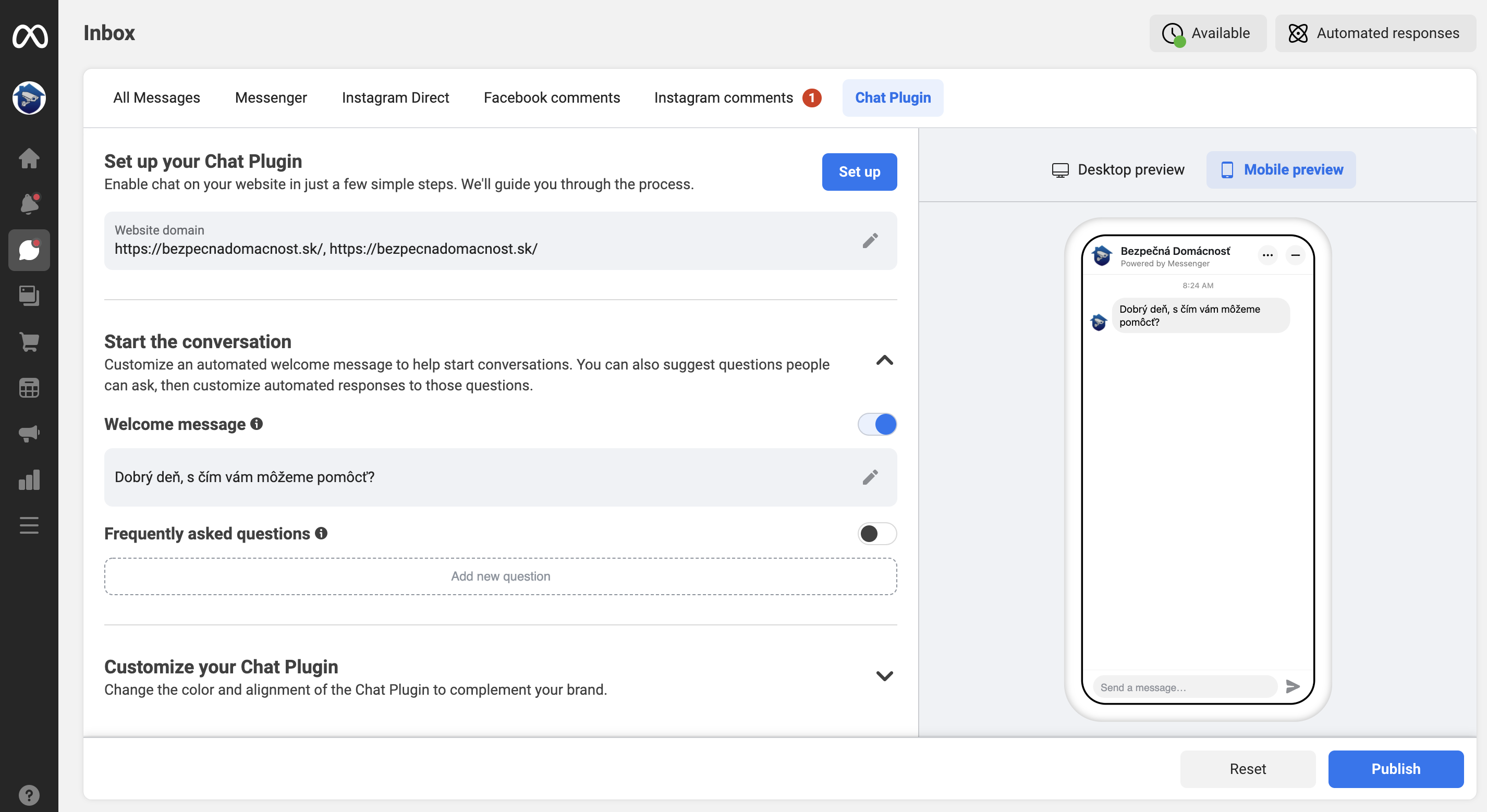Minimize the chat preview window

point(1295,255)
